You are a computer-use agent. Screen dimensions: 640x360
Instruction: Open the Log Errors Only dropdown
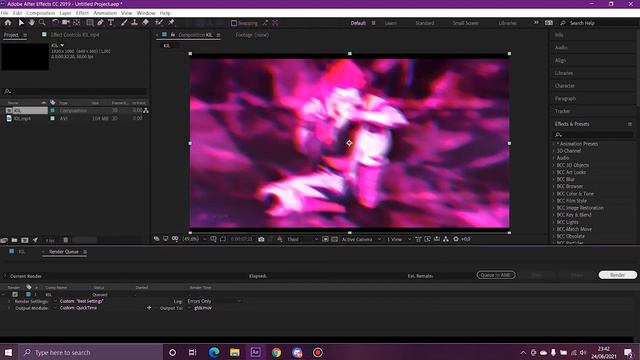click(x=214, y=301)
